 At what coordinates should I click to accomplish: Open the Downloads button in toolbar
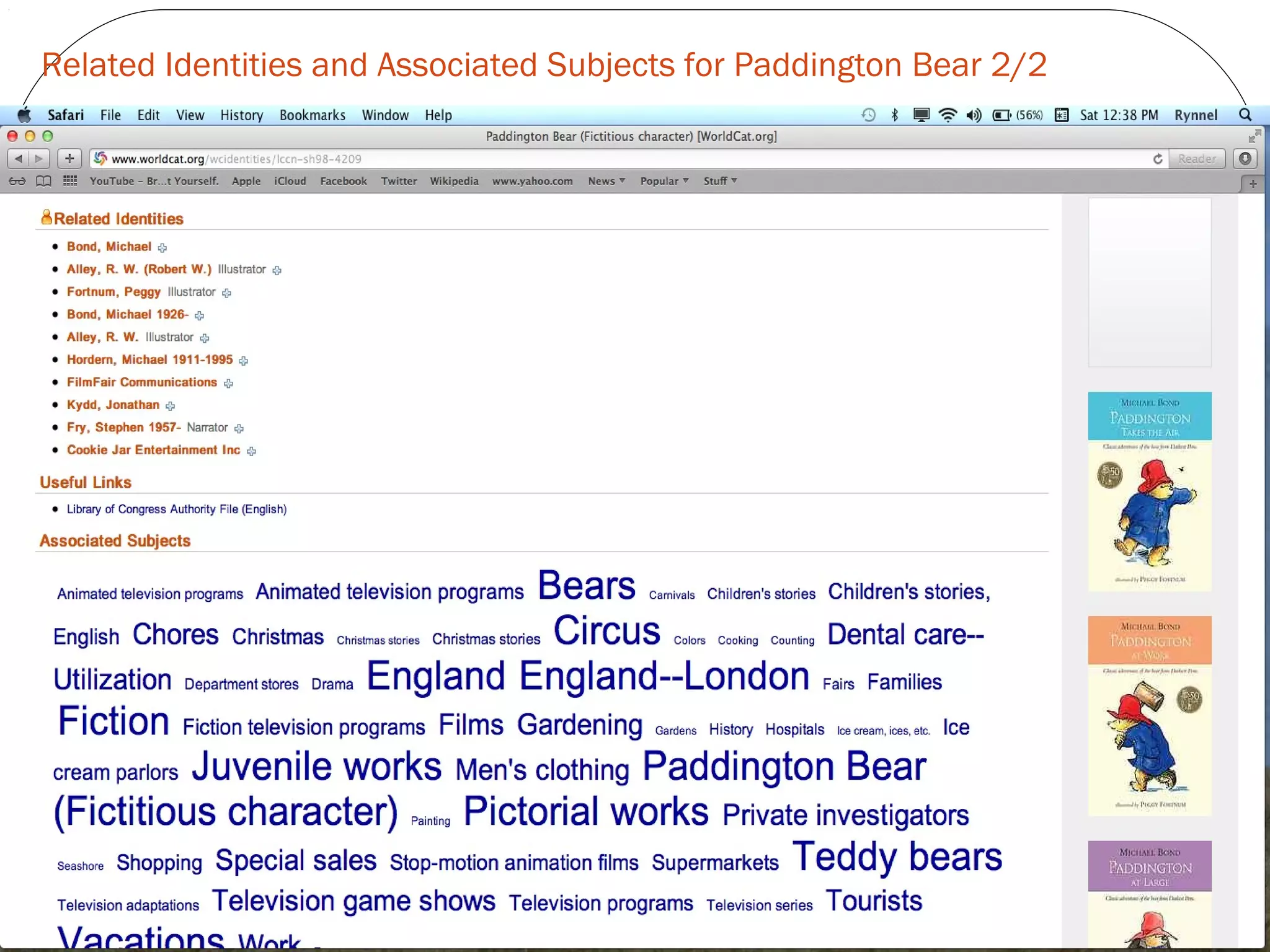pyautogui.click(x=1245, y=159)
